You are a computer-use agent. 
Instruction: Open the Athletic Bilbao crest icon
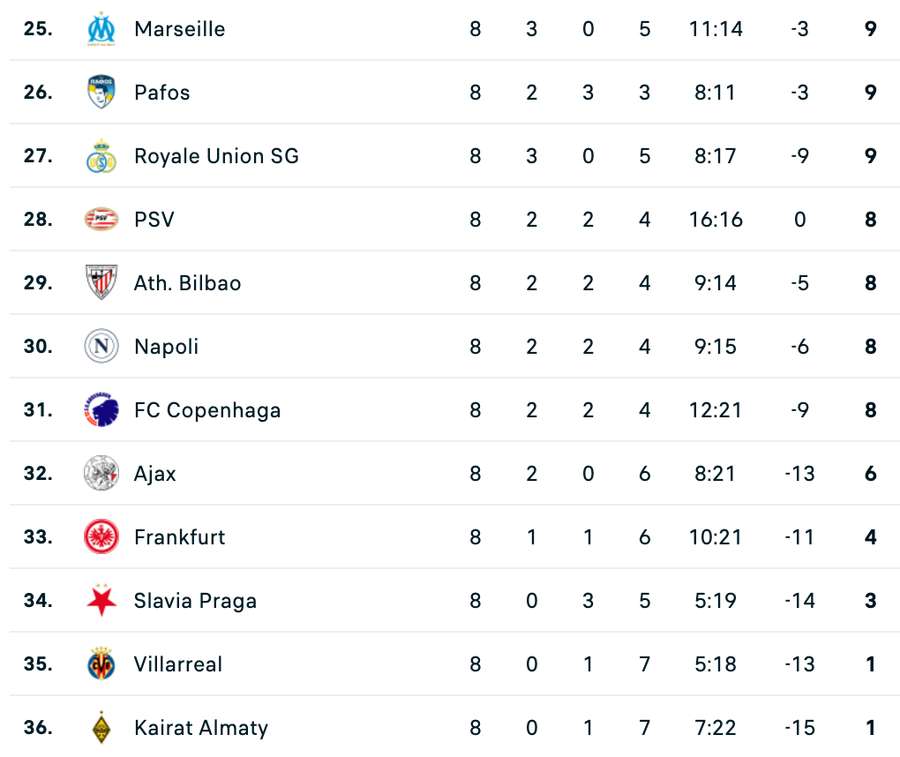101,283
